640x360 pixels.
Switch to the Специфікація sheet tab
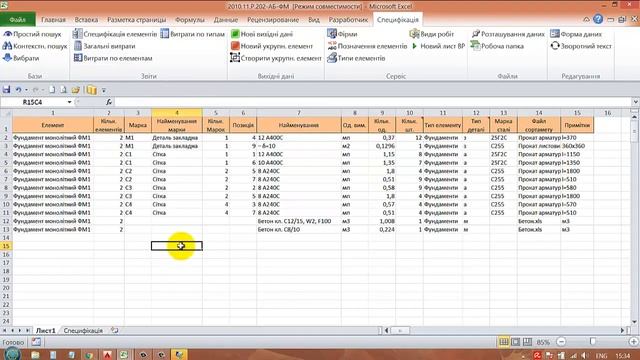(x=83, y=331)
